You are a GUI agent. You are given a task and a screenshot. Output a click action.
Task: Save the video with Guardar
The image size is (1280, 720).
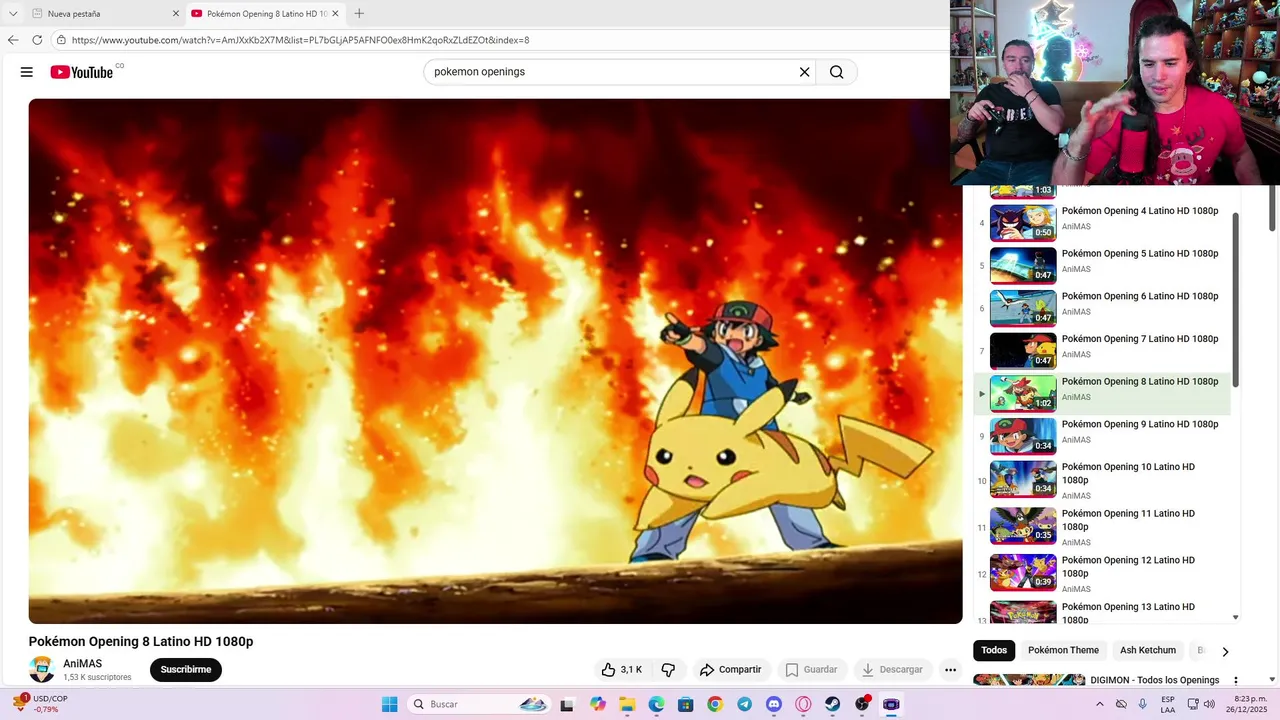(811, 670)
